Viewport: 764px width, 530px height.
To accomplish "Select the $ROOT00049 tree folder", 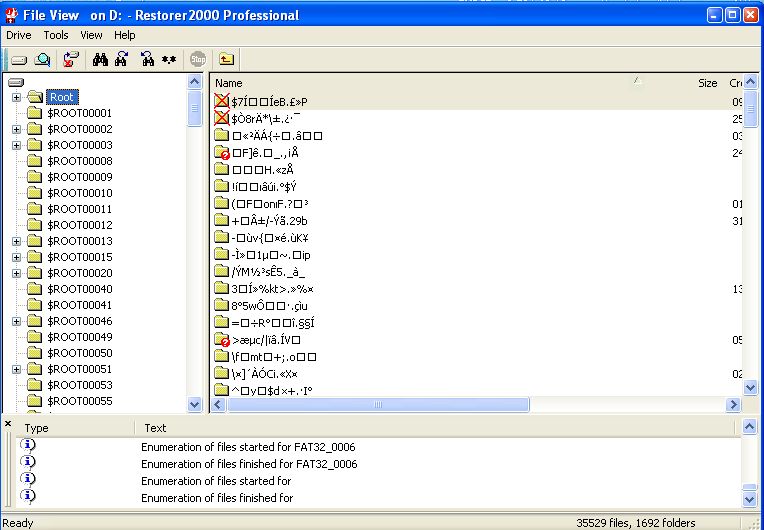I will pyautogui.click(x=80, y=337).
